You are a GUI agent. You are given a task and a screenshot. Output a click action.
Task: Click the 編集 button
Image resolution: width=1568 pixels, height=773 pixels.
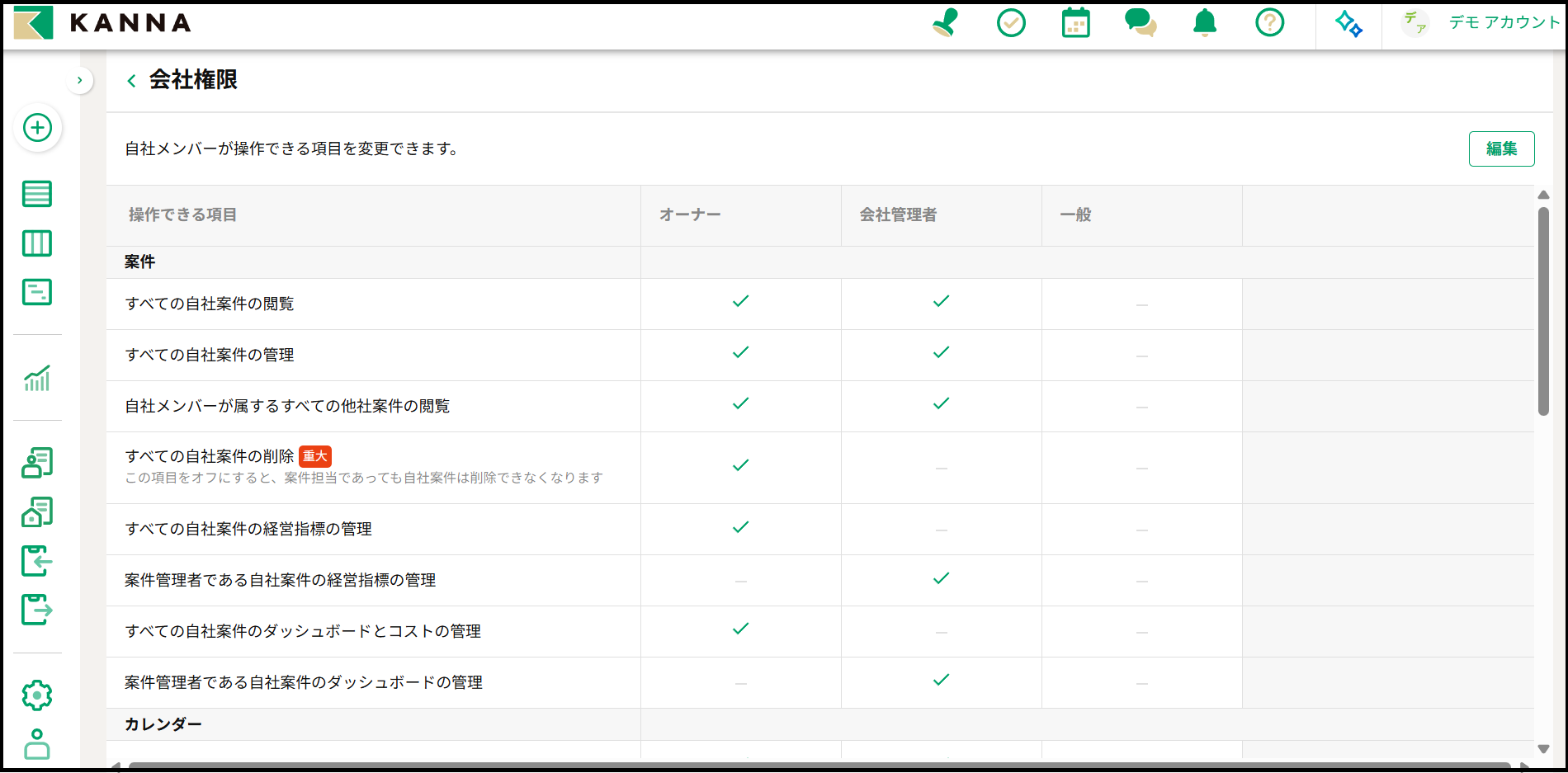pos(1501,148)
